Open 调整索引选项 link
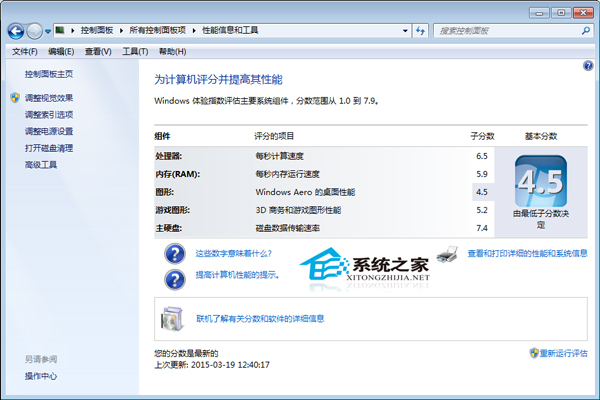 (49, 115)
